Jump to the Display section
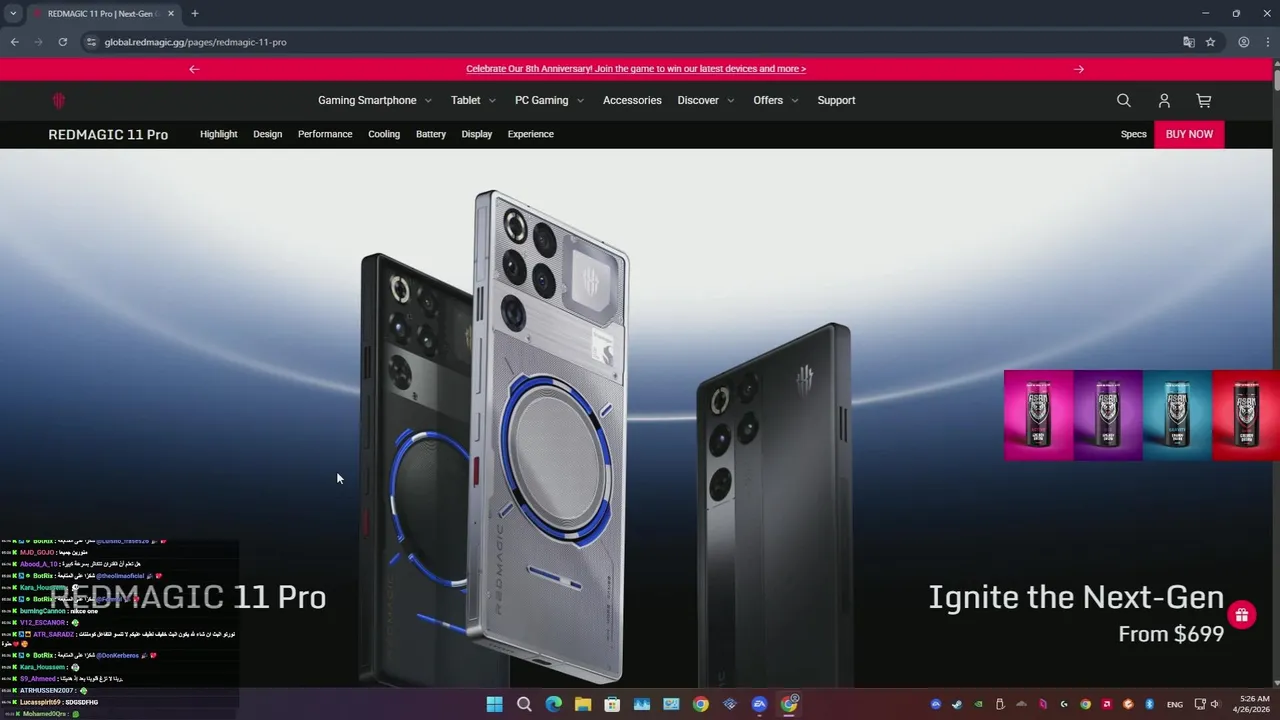The width and height of the screenshot is (1280, 720). [477, 134]
